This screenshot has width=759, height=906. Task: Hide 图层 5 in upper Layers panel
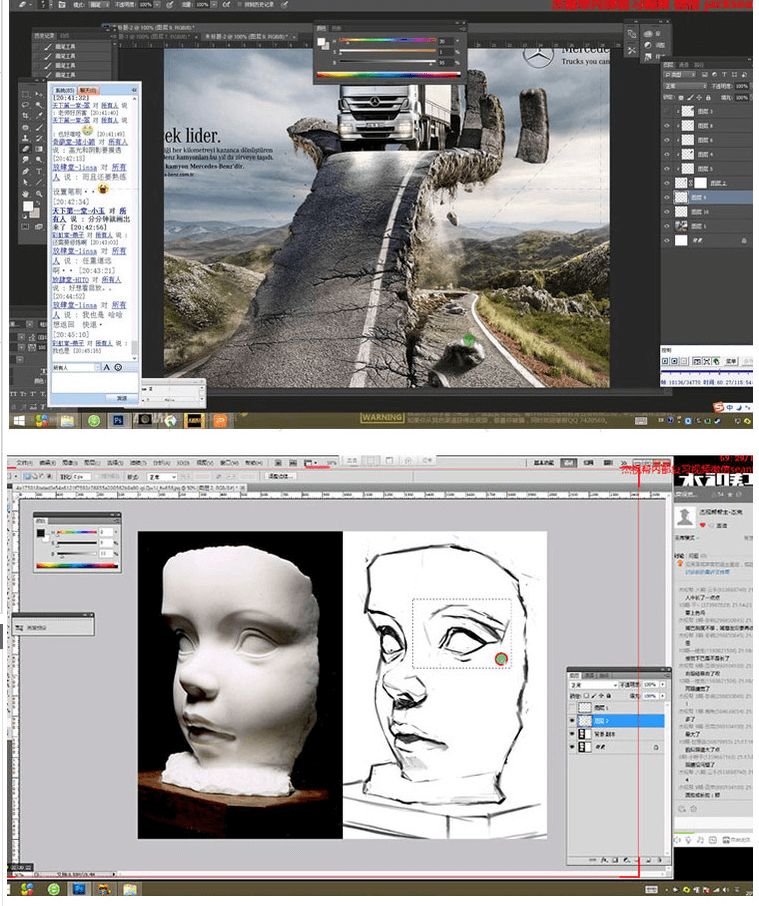point(667,169)
